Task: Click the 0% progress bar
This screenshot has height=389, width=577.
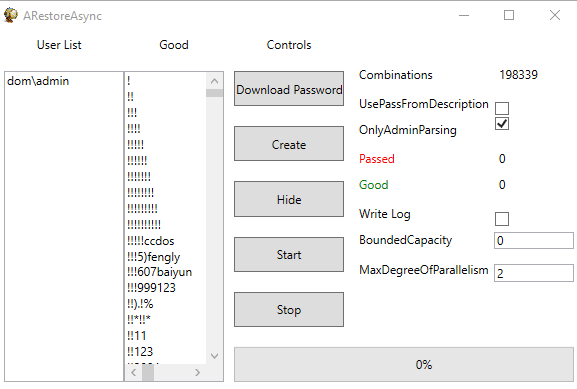Action: click(x=404, y=364)
